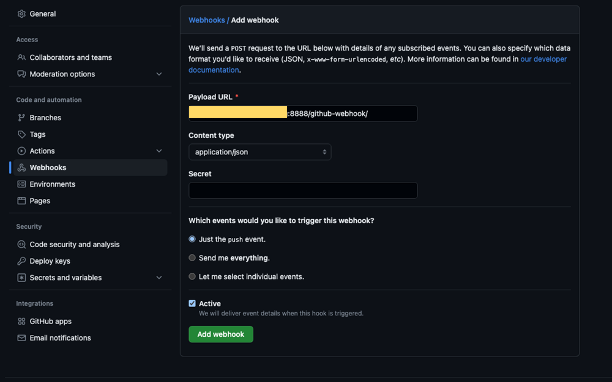The width and height of the screenshot is (612, 382).
Task: Click the Webhooks breadcrumb link
Action: click(206, 20)
